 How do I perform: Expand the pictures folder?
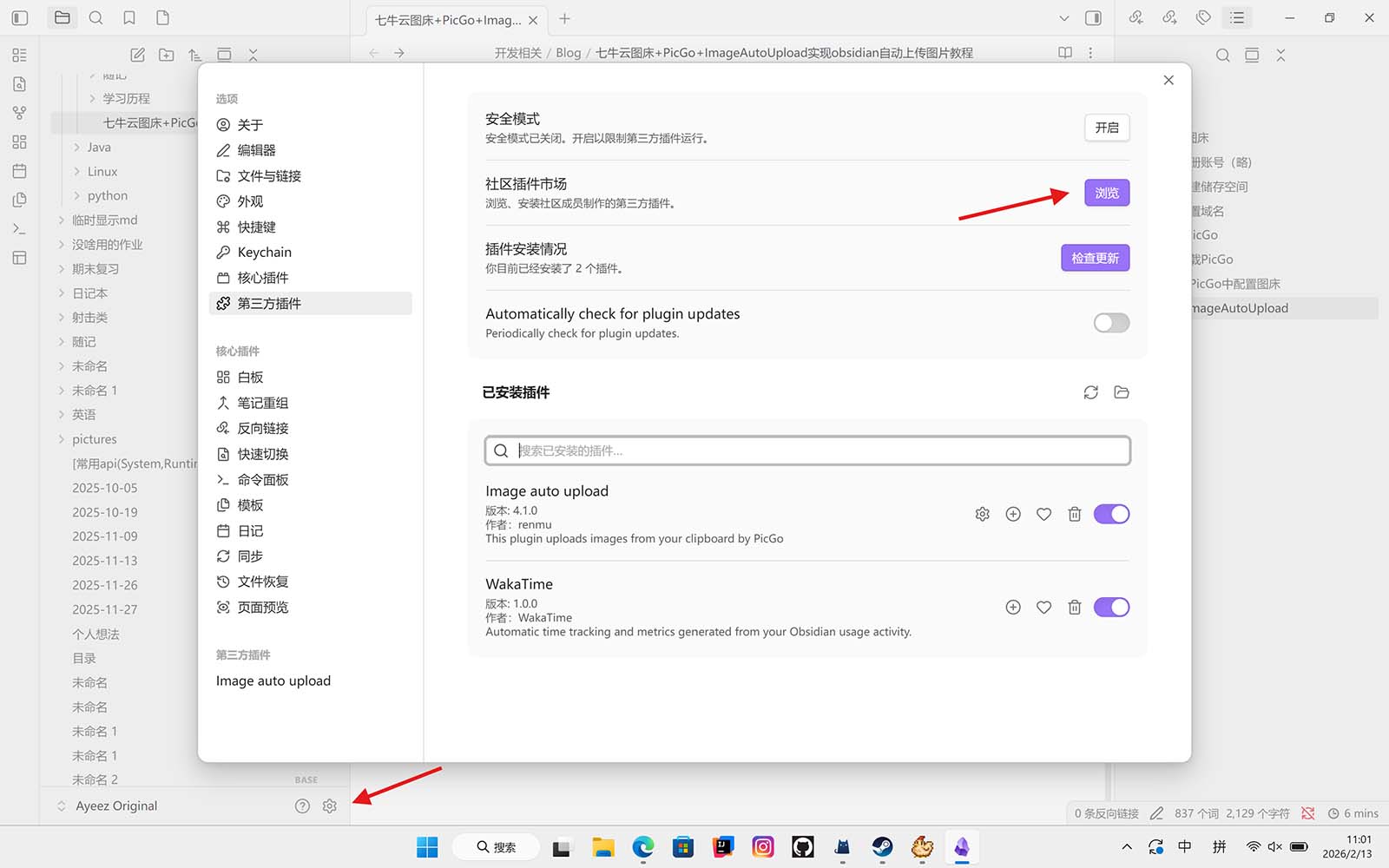tap(94, 439)
